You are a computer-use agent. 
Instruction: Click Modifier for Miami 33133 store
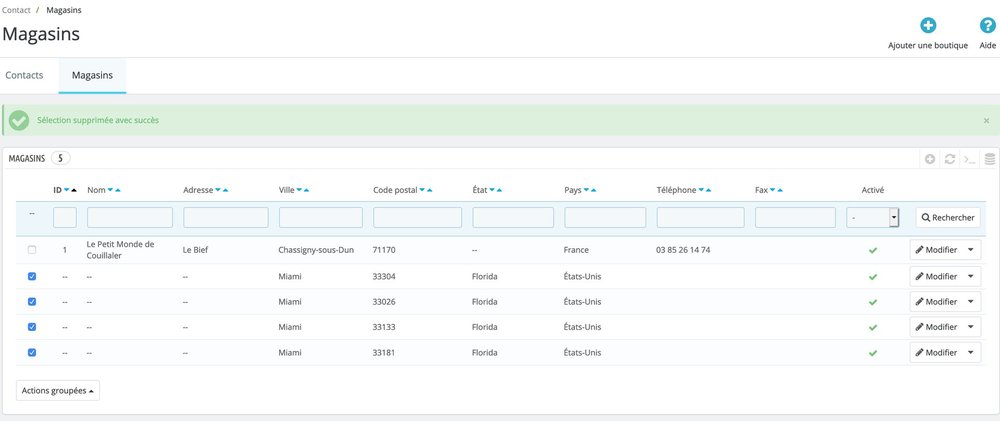[936, 327]
